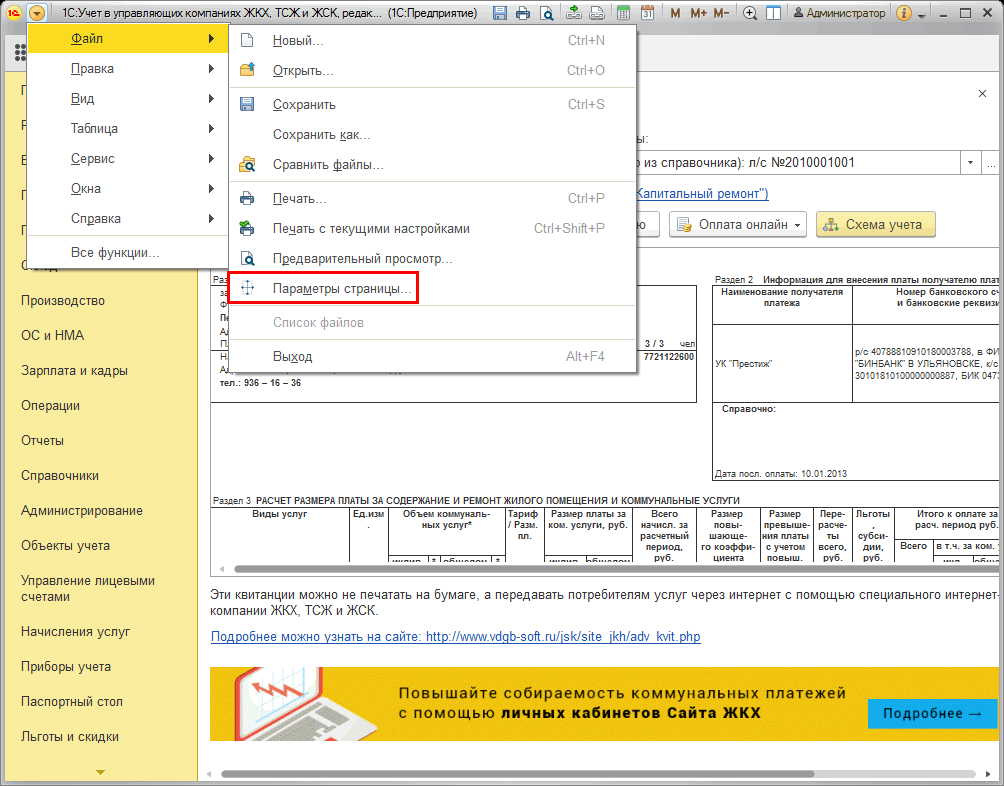The height and width of the screenshot is (786, 1004).
Task: Click the Администратор user label
Action: pos(839,13)
